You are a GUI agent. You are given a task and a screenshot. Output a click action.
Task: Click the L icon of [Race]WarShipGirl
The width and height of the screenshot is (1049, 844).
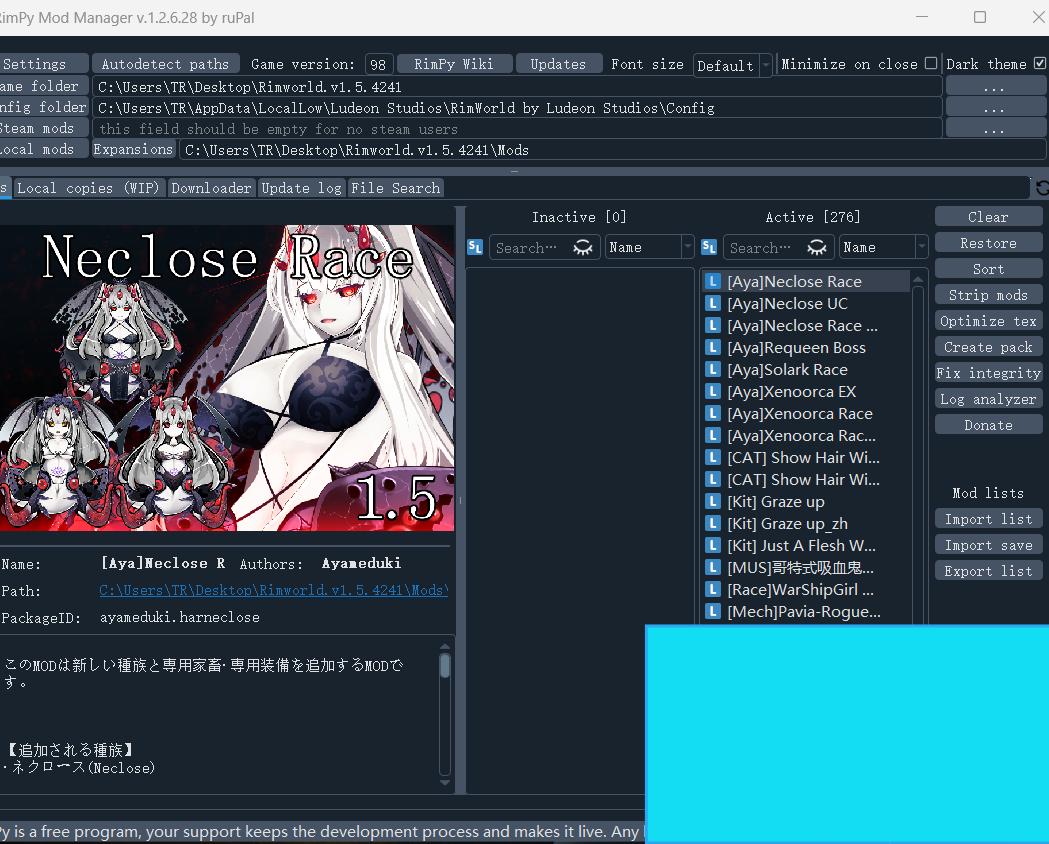click(x=713, y=590)
